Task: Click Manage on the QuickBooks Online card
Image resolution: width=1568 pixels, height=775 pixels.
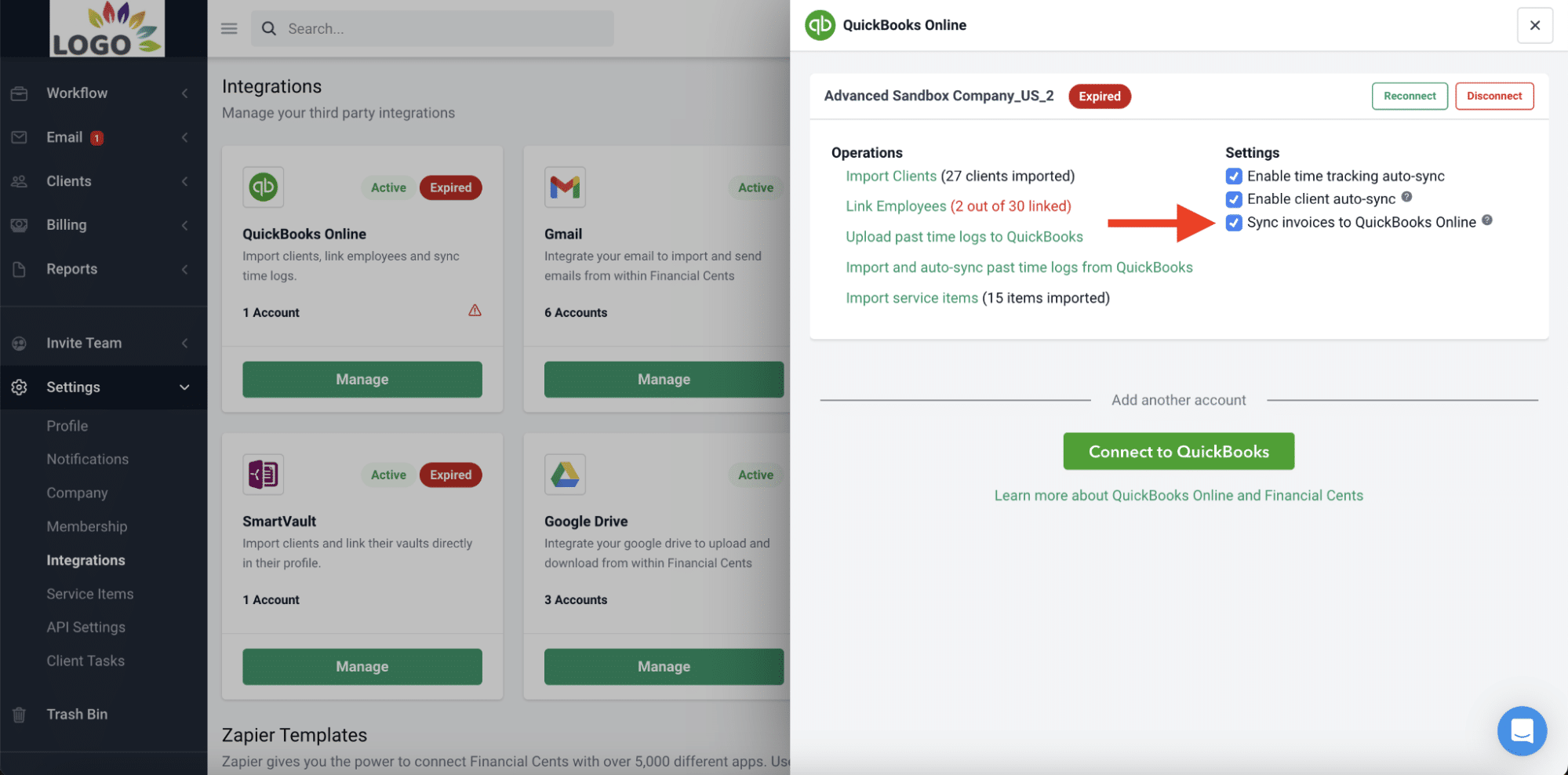Action: coord(362,380)
